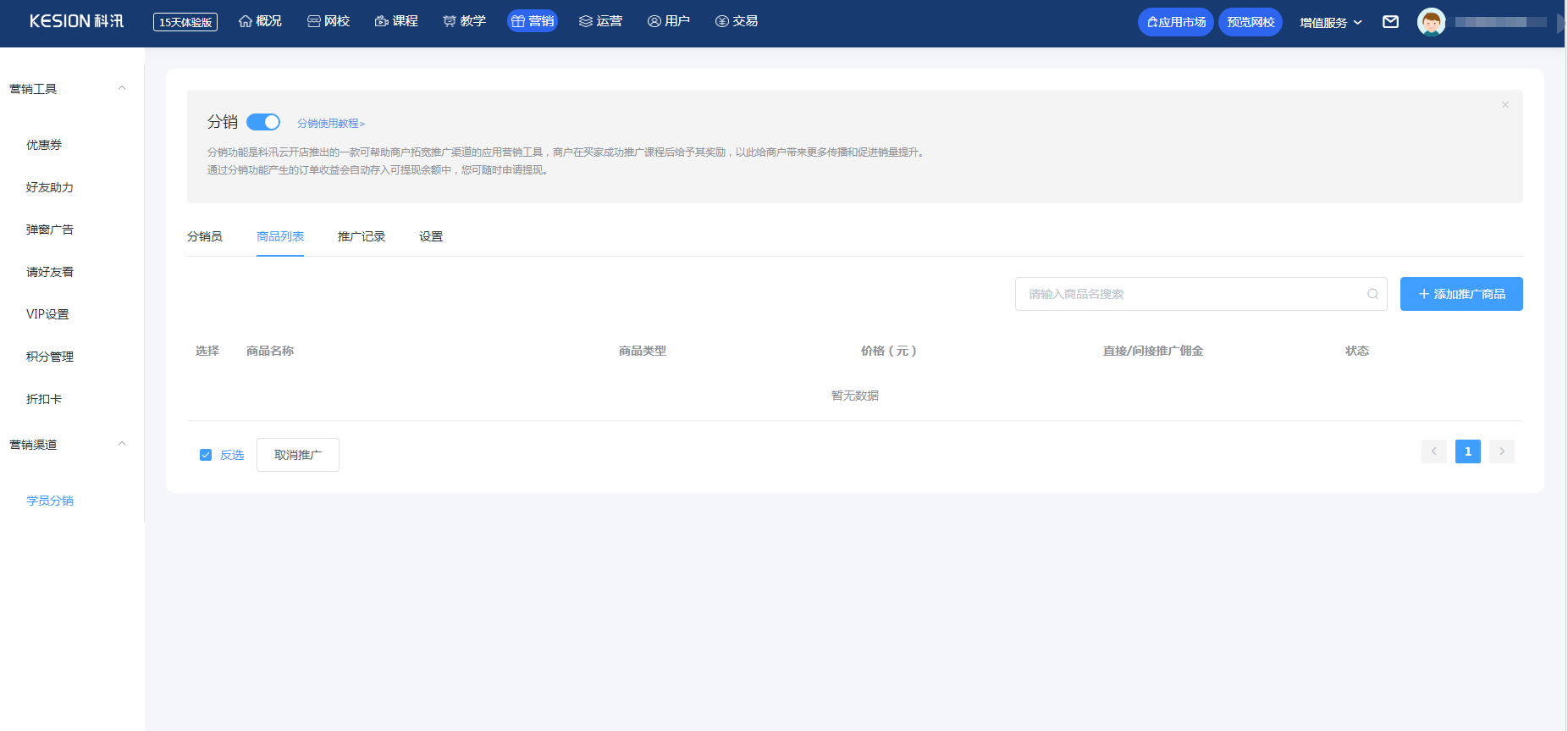Toggle the 分销 switch off

click(x=263, y=122)
